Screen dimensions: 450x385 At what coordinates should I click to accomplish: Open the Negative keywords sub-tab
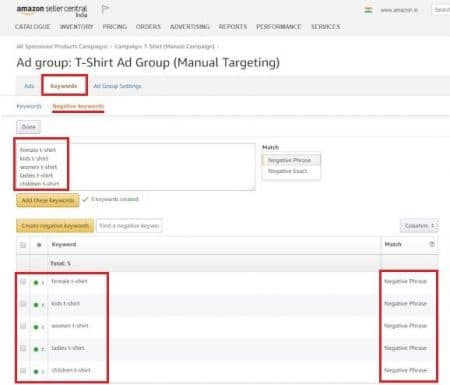pyautogui.click(x=78, y=106)
